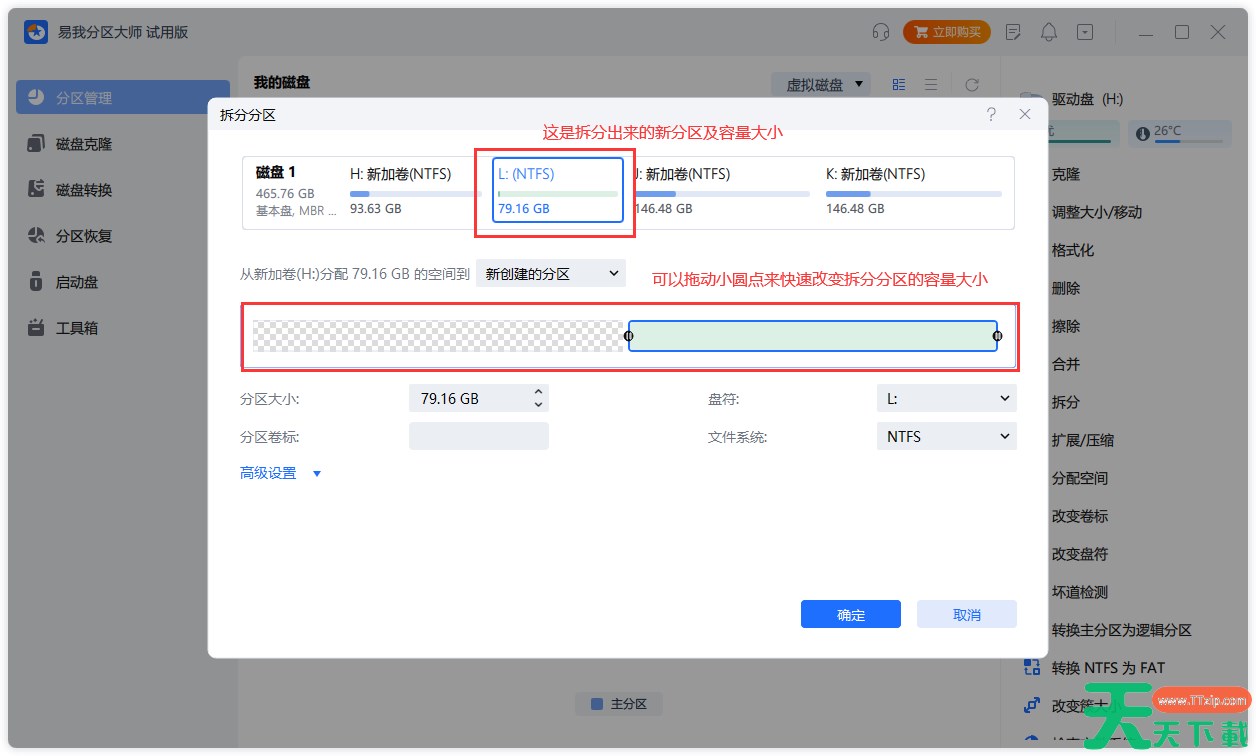This screenshot has height=756, width=1256.
Task: Click the 分区卷标 label input field
Action: point(478,436)
